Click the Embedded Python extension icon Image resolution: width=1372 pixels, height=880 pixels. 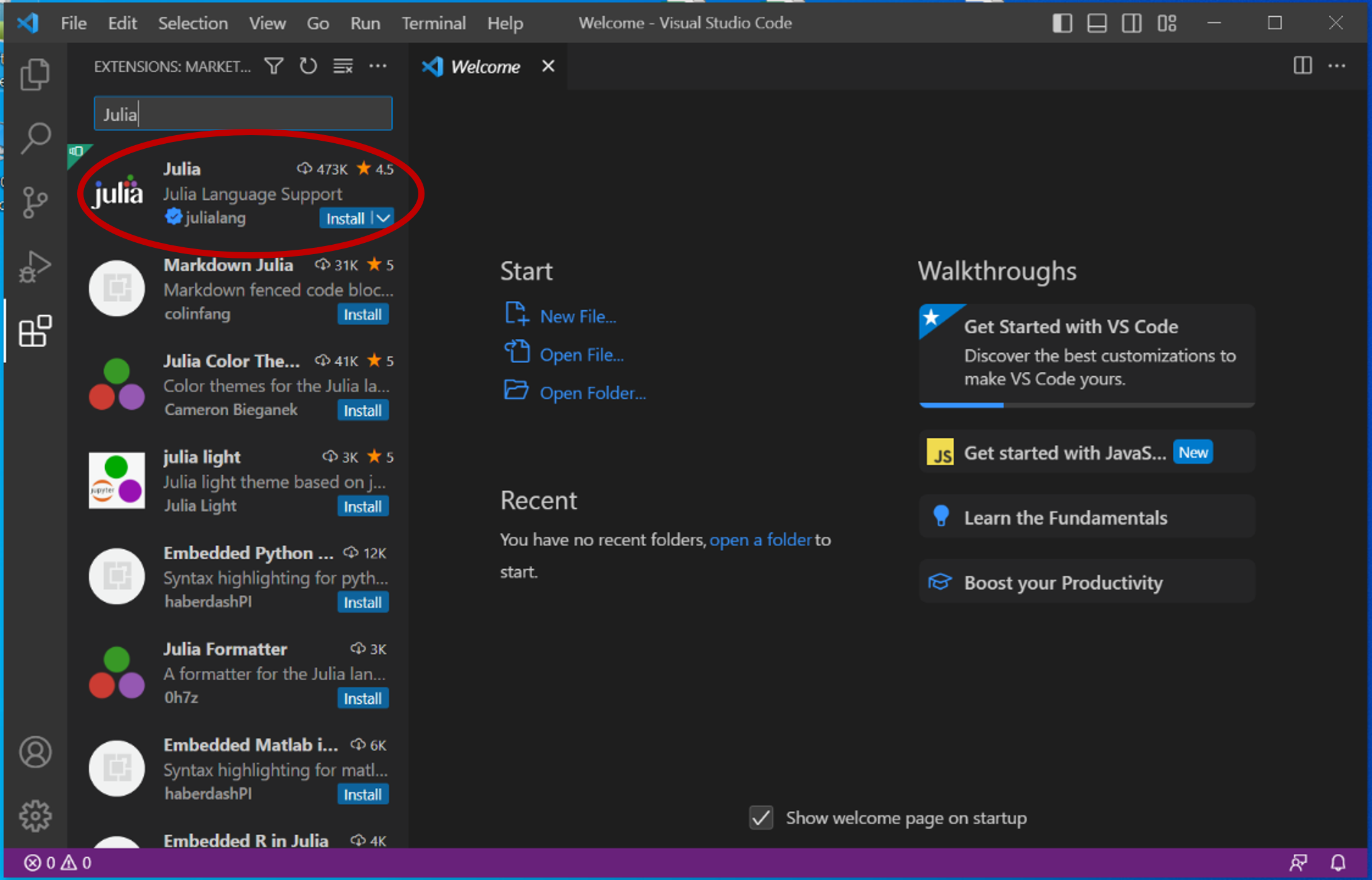(x=117, y=577)
